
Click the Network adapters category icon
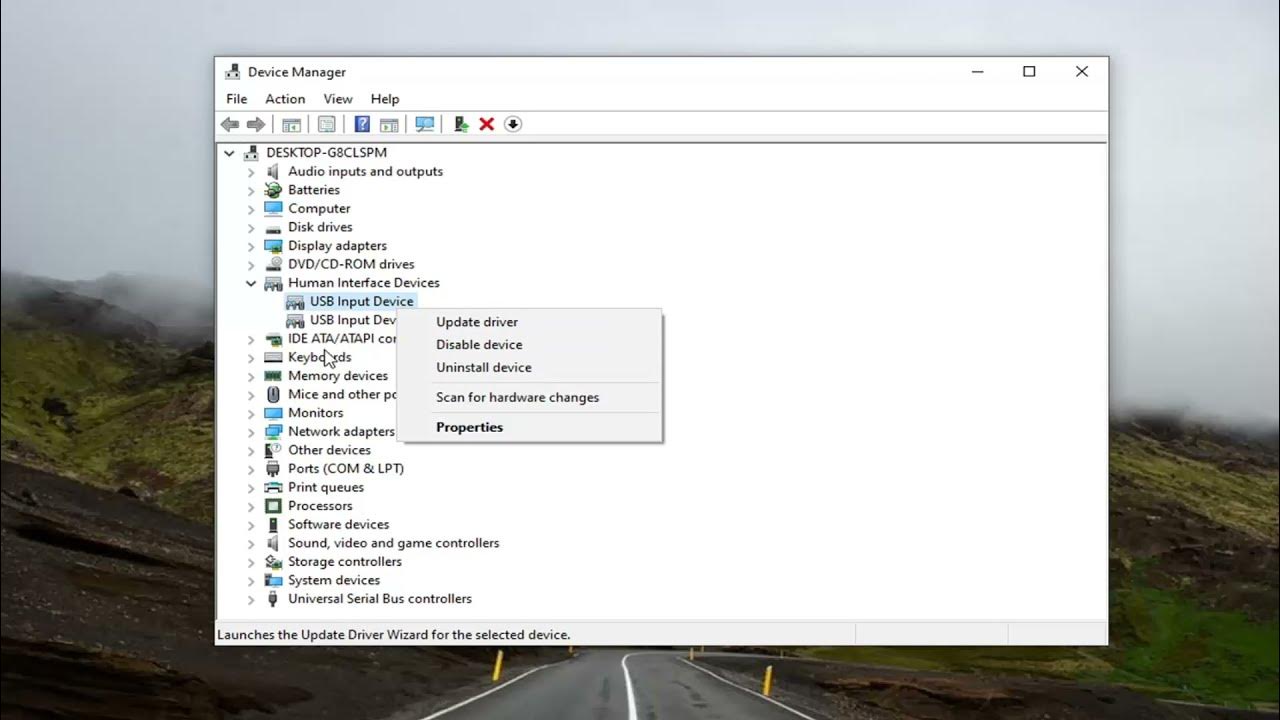pyautogui.click(x=273, y=432)
